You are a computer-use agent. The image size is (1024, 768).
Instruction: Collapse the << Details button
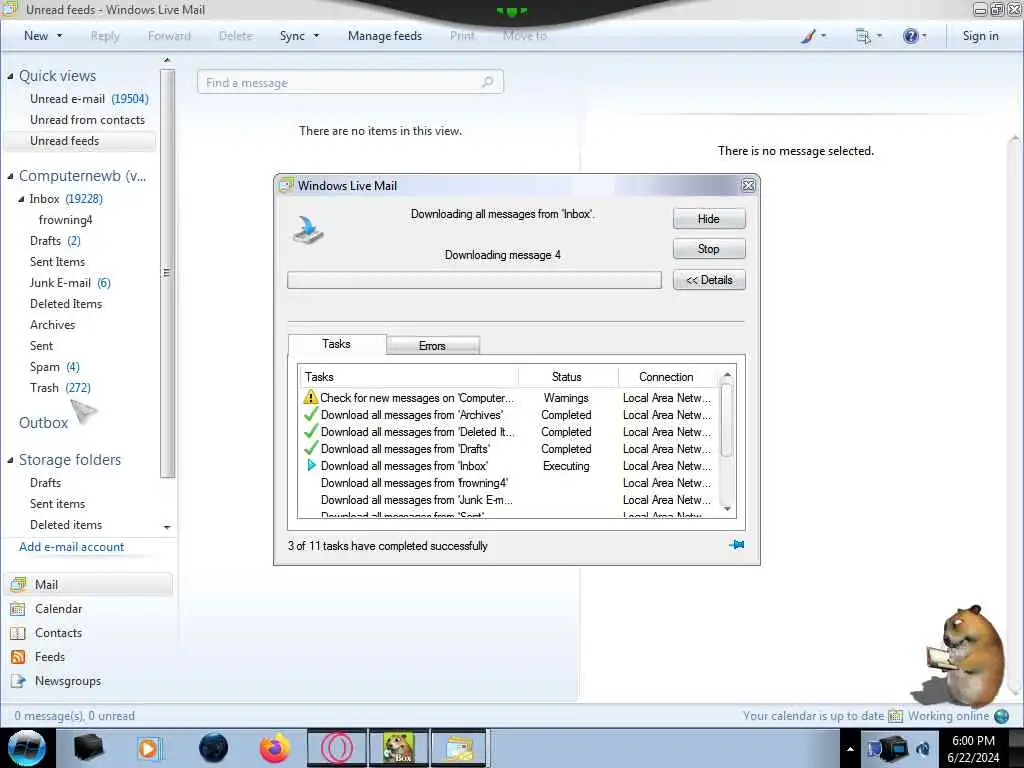(x=709, y=280)
